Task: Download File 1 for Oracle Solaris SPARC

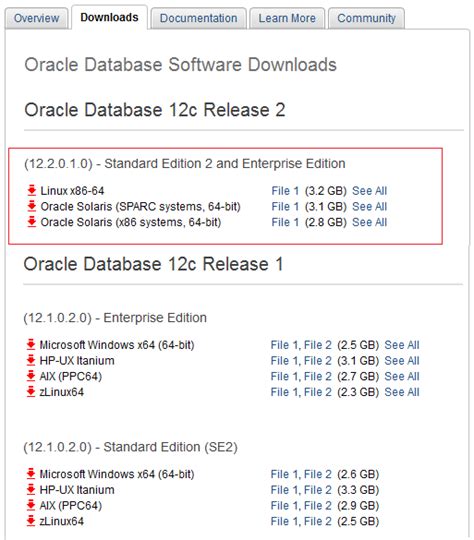Action: tap(285, 207)
